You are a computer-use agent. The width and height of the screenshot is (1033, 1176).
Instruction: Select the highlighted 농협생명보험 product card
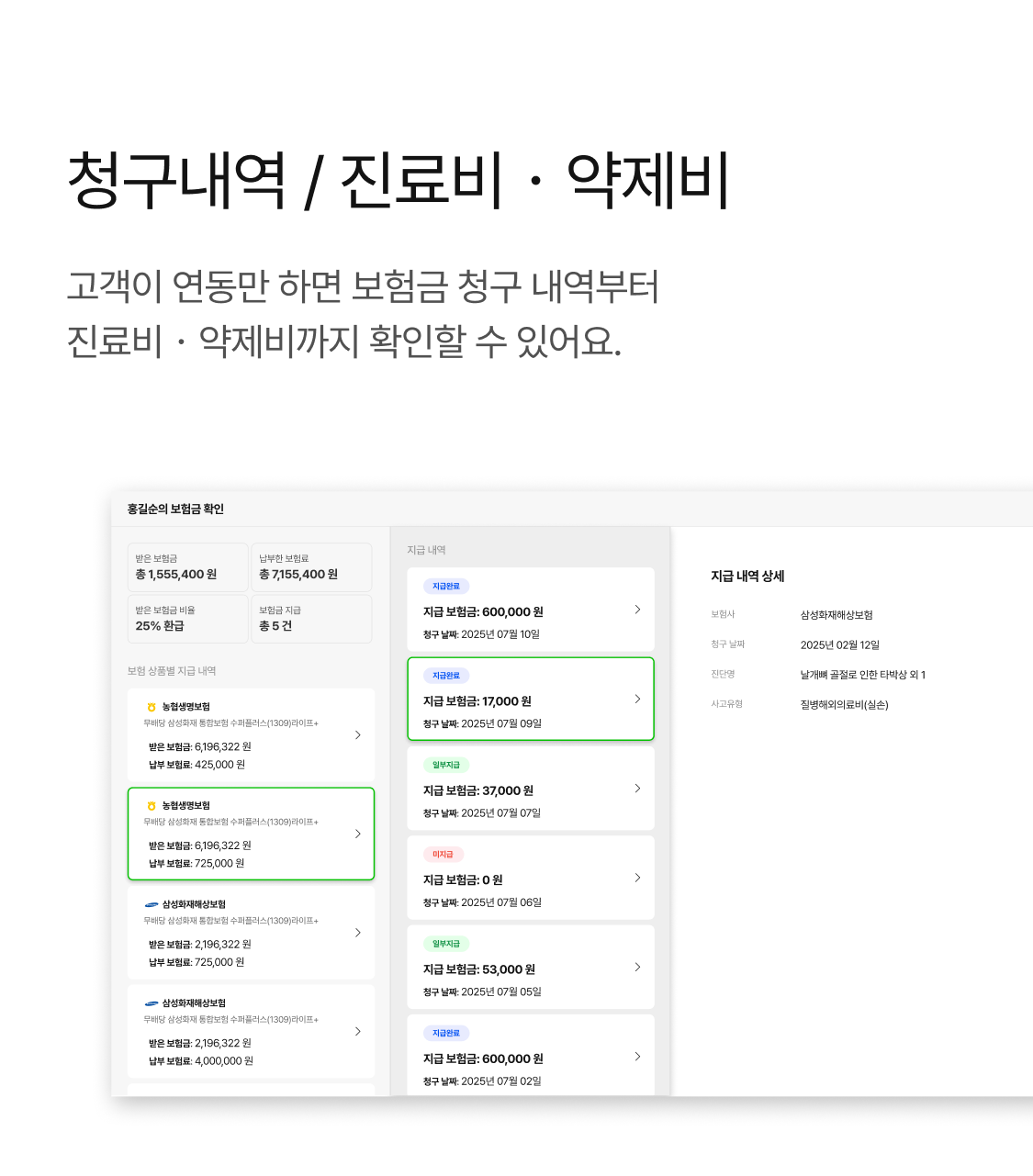pos(251,833)
